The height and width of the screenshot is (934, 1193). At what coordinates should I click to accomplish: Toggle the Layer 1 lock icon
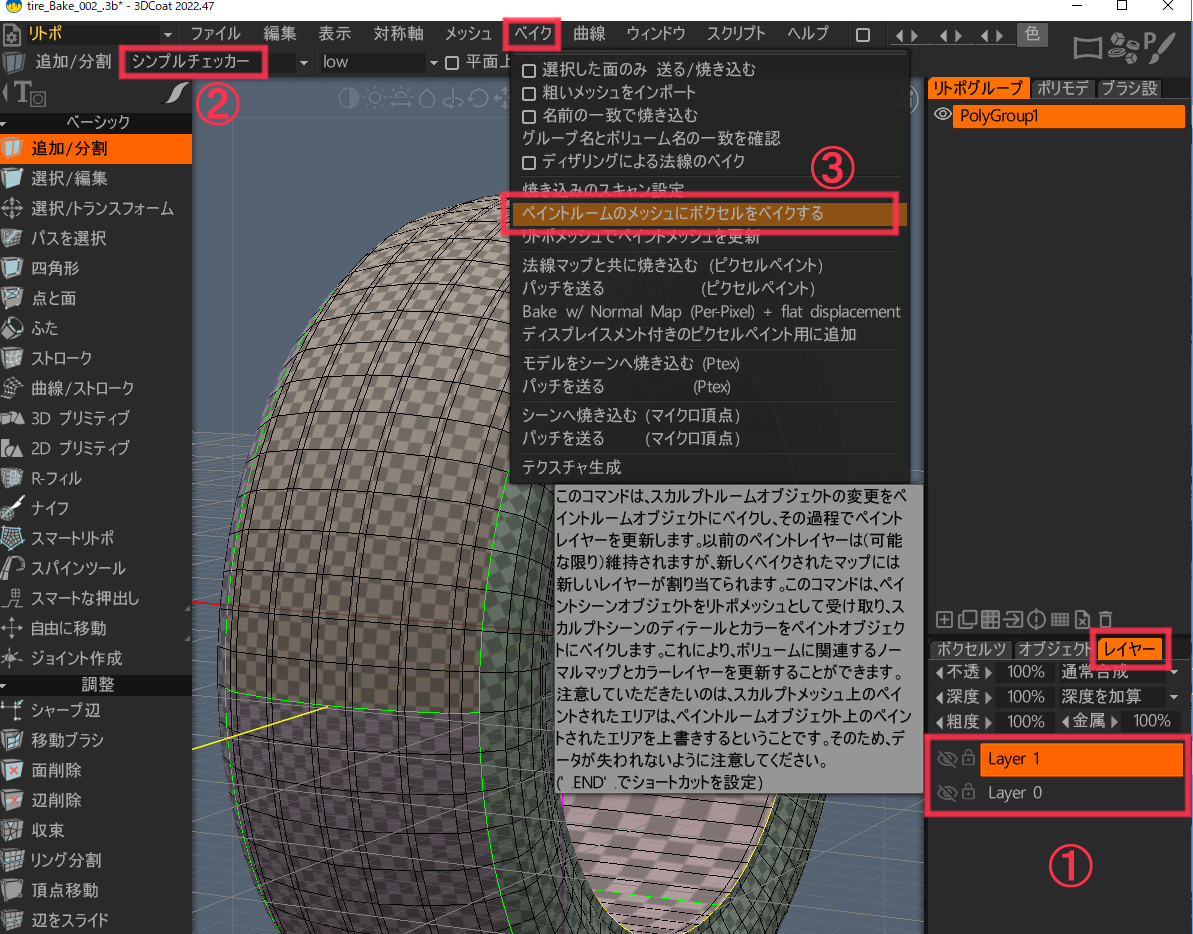[968, 758]
